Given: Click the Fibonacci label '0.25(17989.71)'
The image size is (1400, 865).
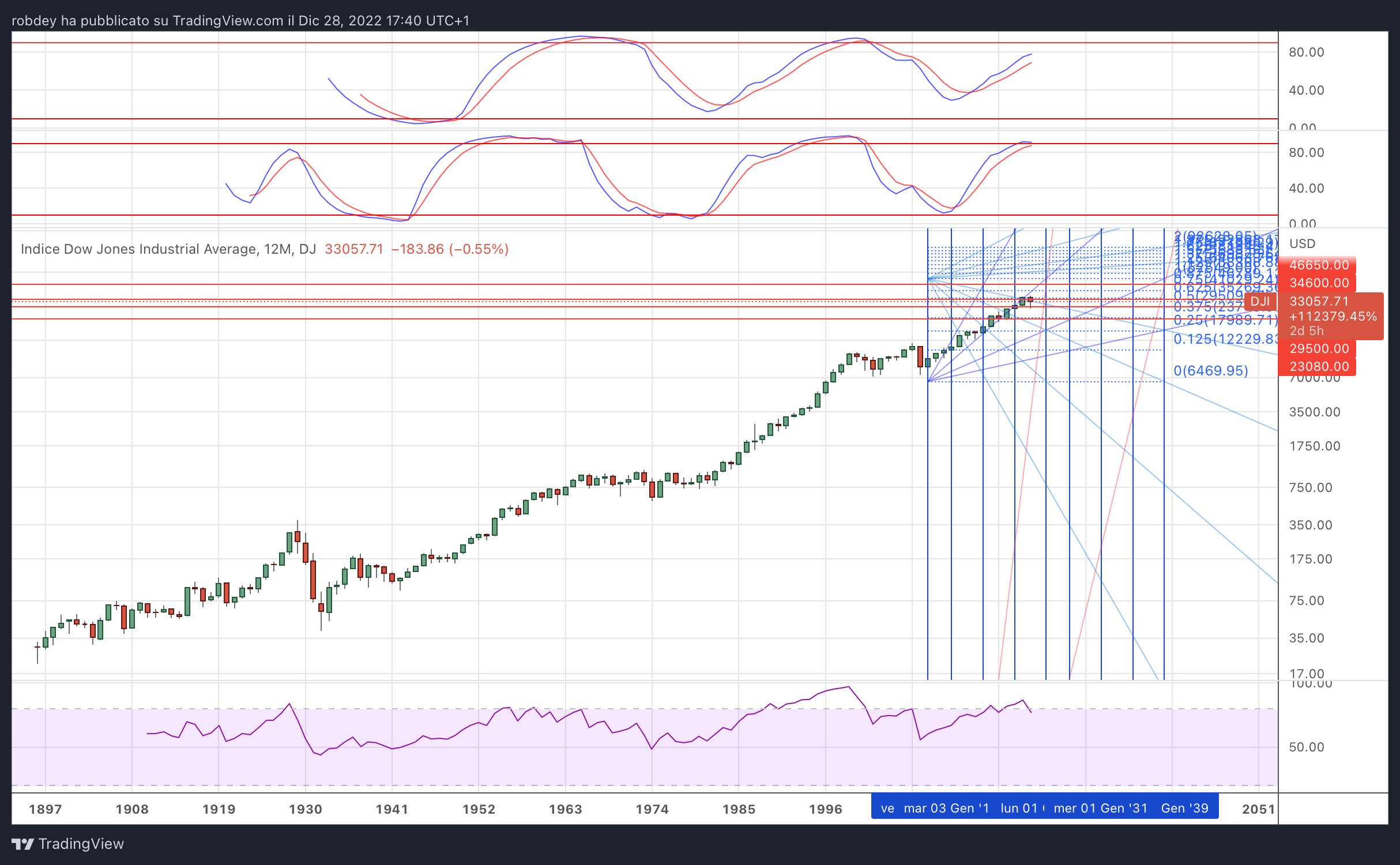Looking at the screenshot, I should coord(1226,320).
